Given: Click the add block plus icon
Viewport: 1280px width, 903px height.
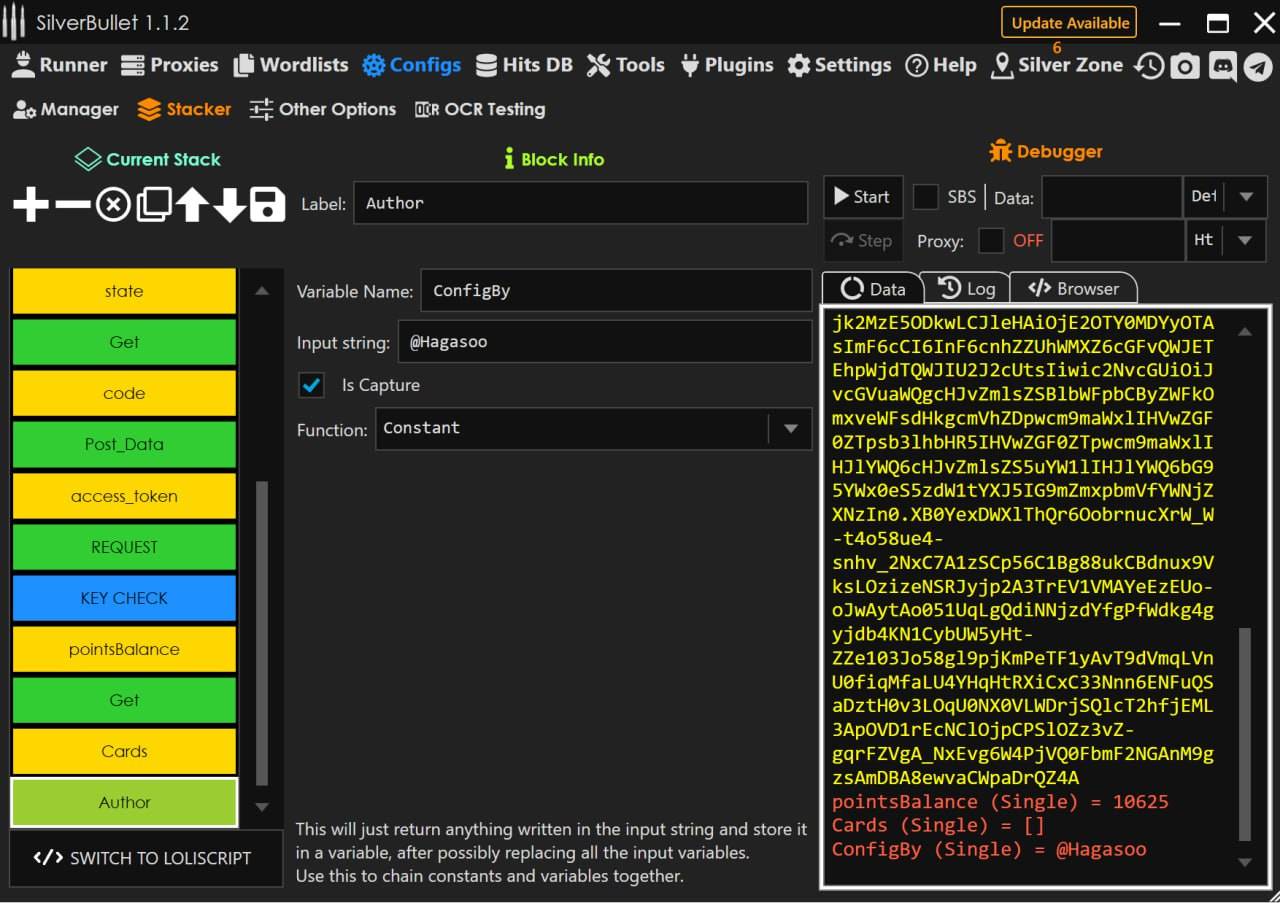Looking at the screenshot, I should coord(31,205).
